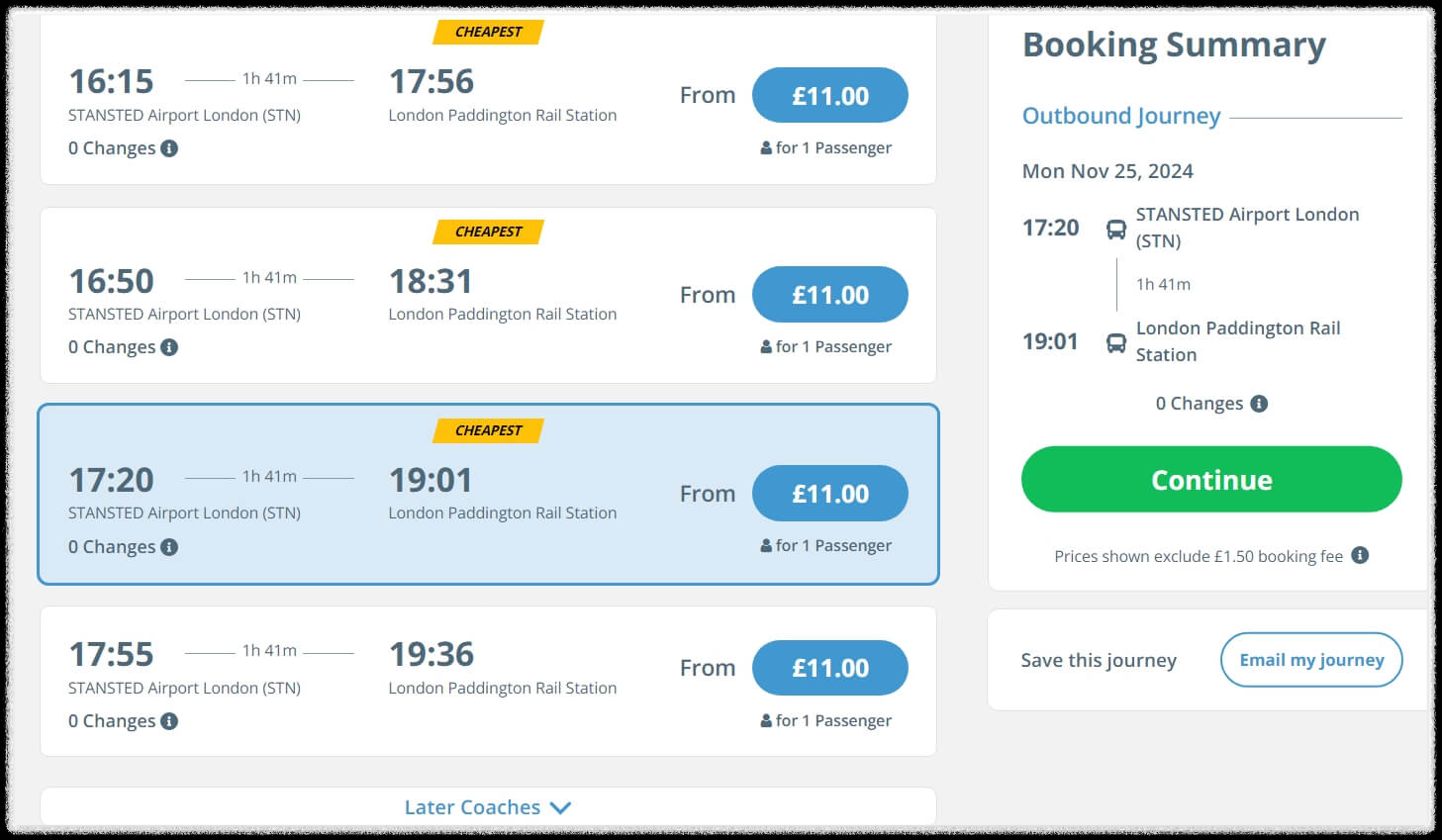Click passenger icon under 16:15 coach price
The image size is (1442, 840).
[x=766, y=148]
